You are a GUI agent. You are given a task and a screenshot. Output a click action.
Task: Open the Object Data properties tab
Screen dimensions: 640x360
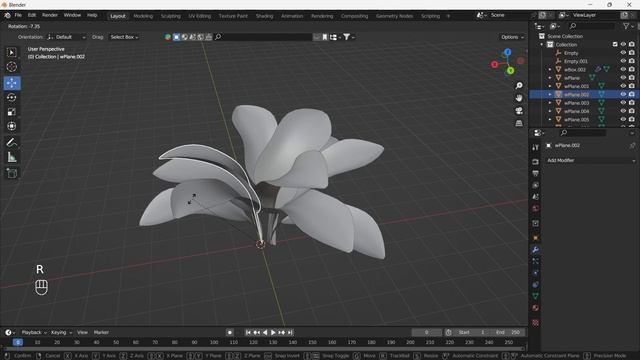tap(536, 296)
